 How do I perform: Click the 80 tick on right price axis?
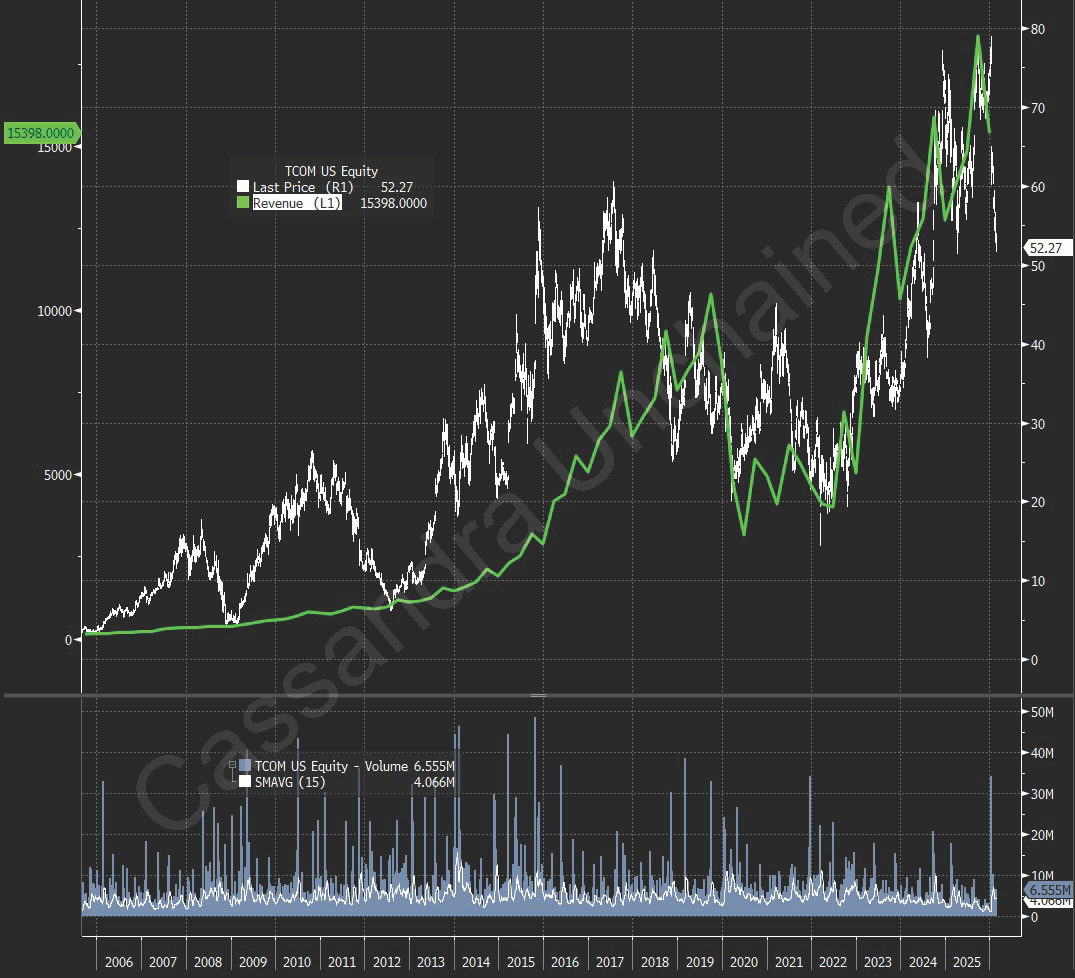click(1038, 29)
